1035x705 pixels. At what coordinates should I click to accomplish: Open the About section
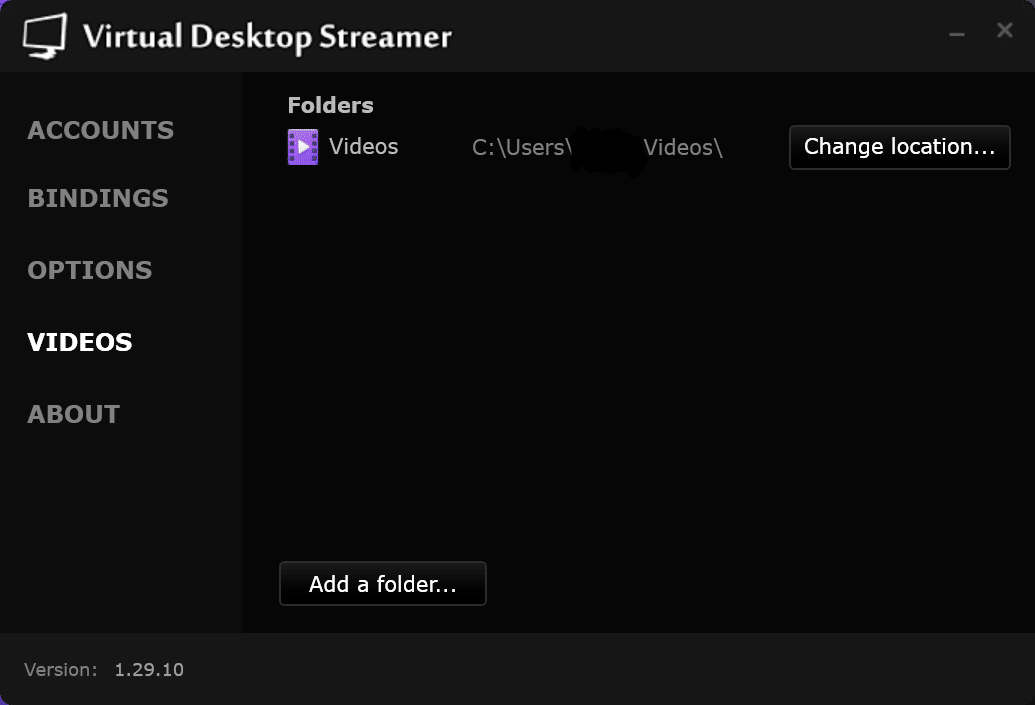click(73, 414)
